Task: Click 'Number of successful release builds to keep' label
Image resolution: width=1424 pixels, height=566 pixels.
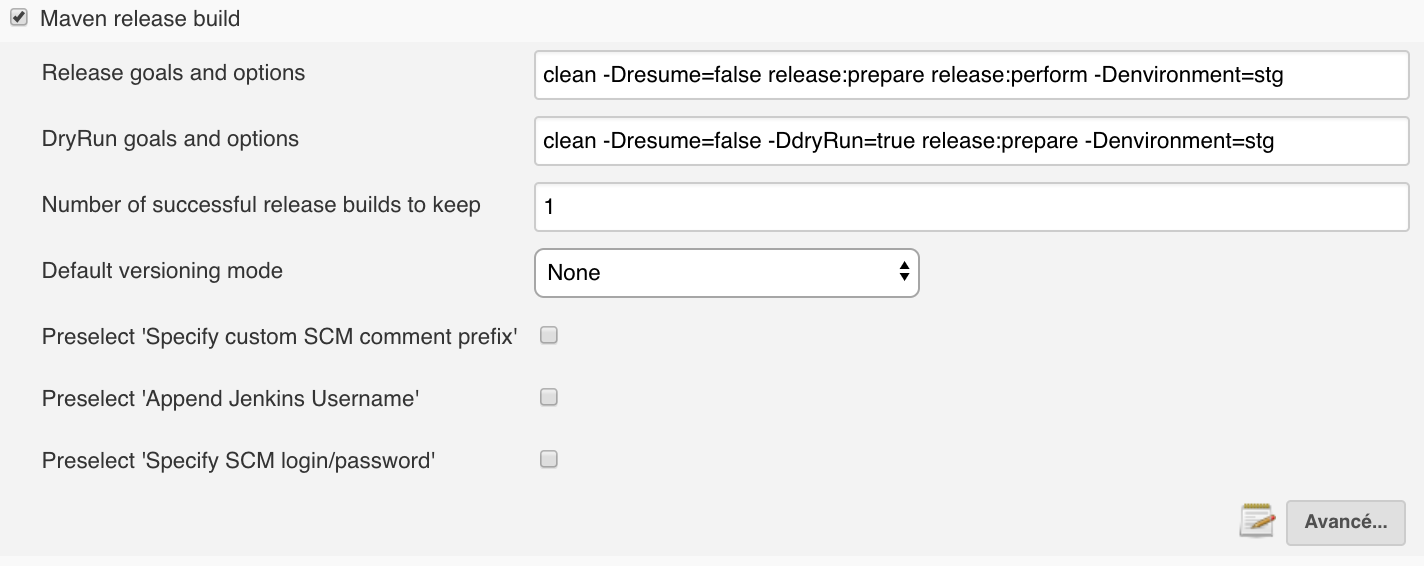Action: pos(261,205)
